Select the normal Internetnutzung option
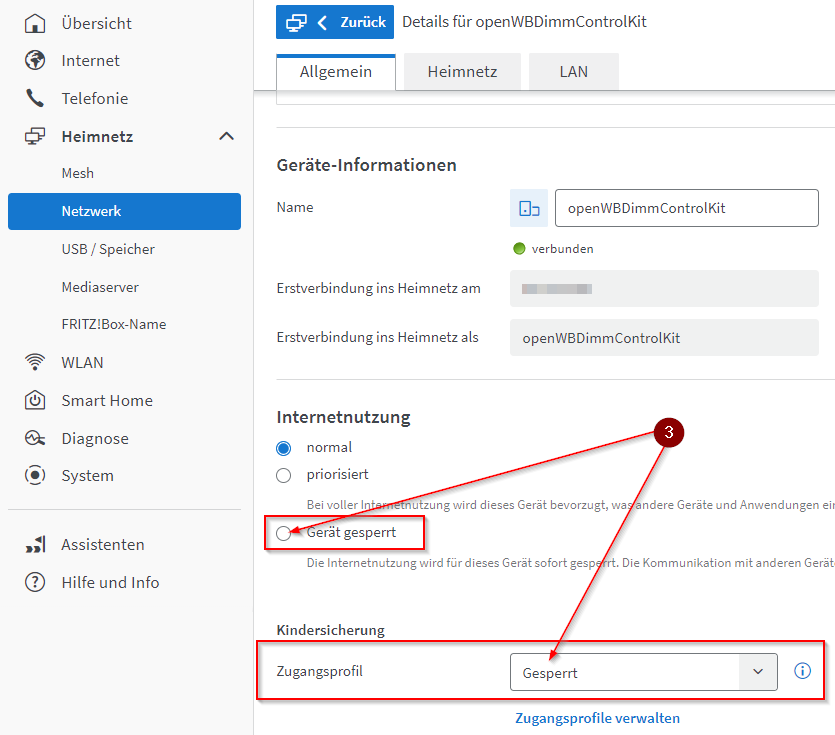This screenshot has height=735, width=835. tap(284, 448)
